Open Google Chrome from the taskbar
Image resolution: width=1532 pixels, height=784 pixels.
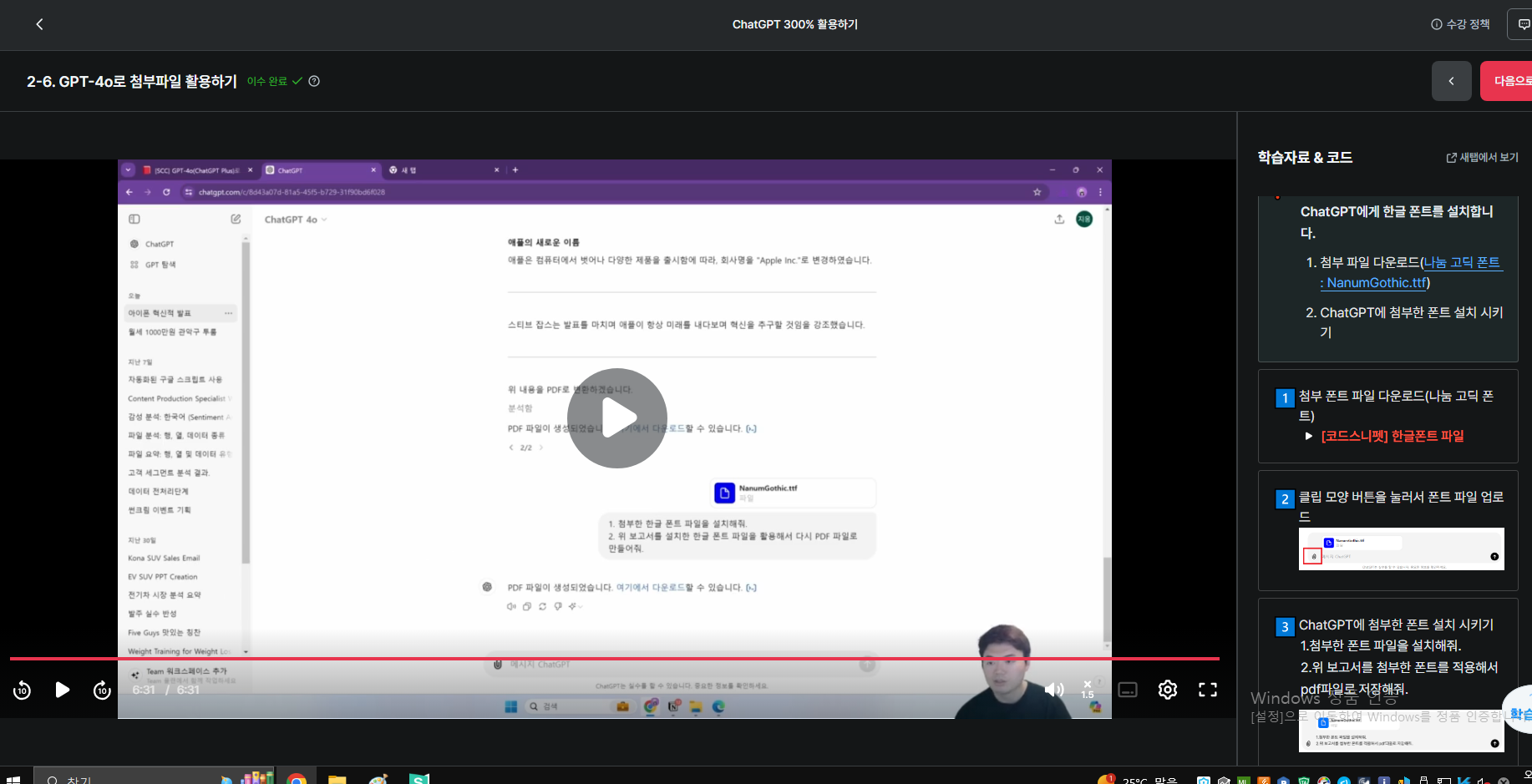coord(296,778)
